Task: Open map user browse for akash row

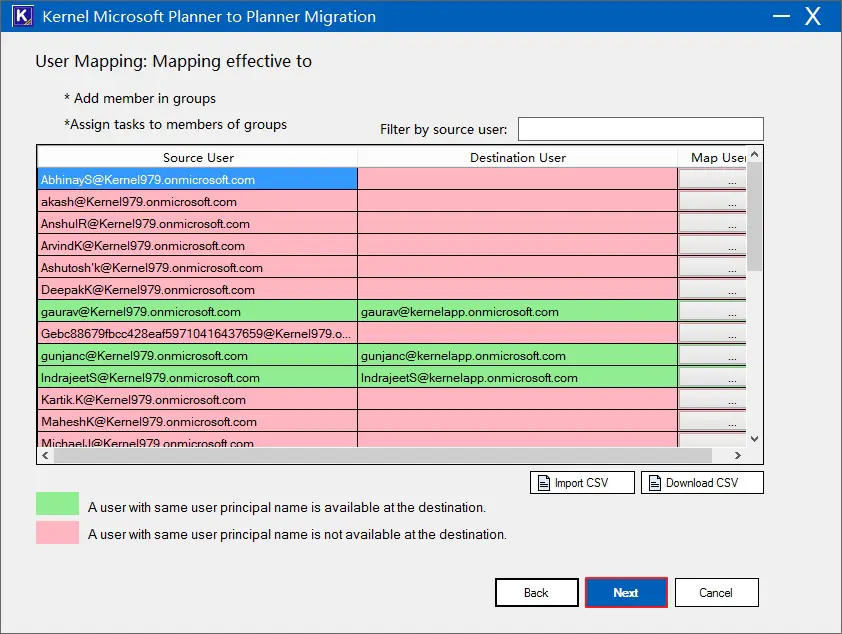Action: pos(712,201)
